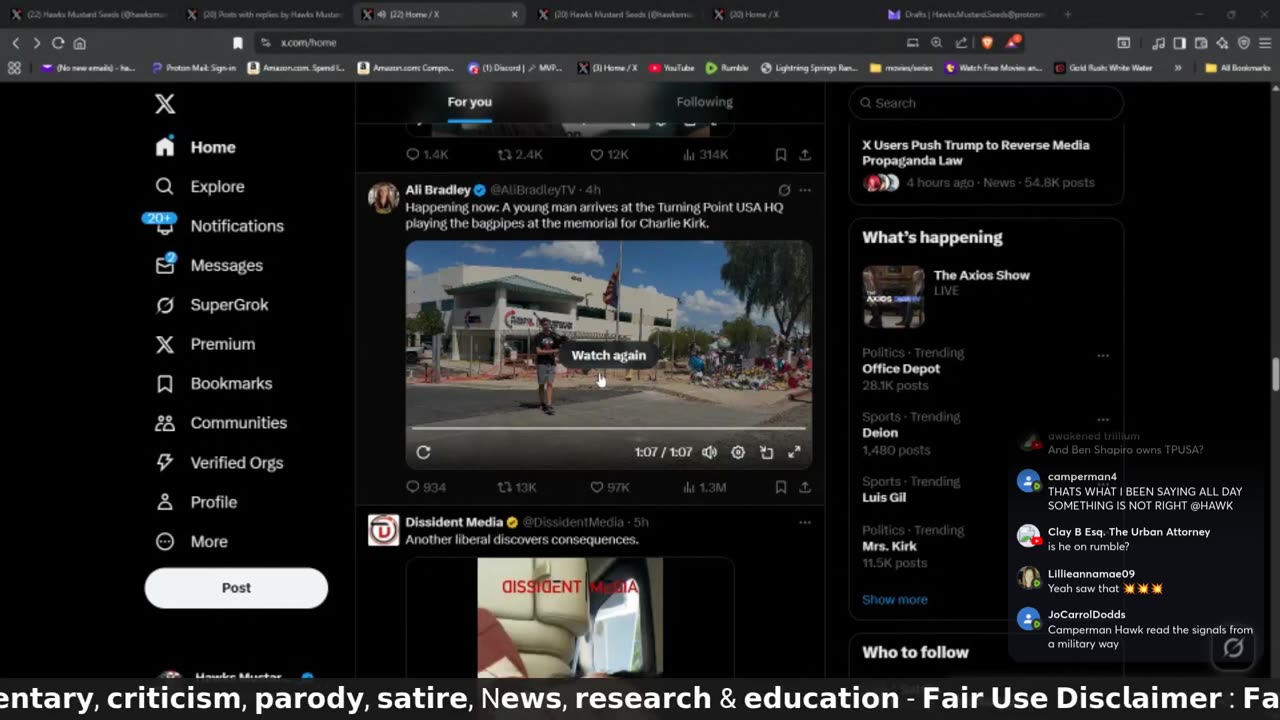Bookmark the top post with 314K views

781,155
